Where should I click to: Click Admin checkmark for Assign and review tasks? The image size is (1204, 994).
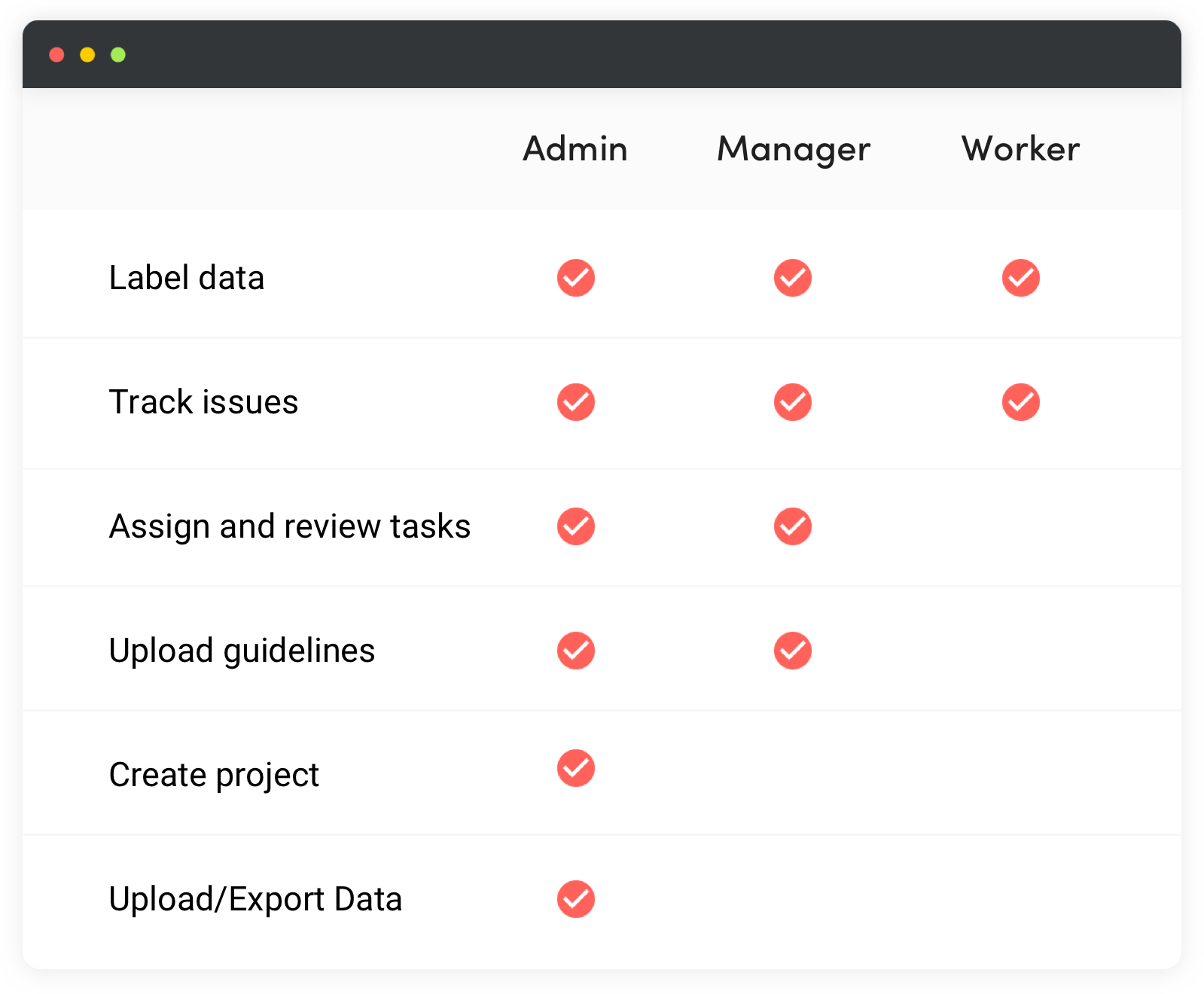click(576, 526)
